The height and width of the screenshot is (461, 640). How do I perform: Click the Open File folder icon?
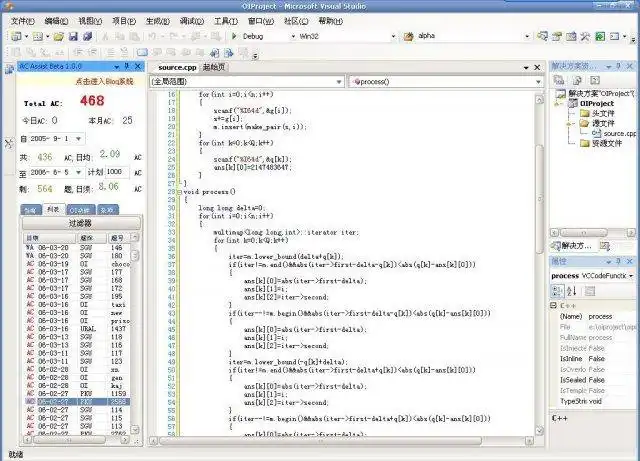[59, 36]
